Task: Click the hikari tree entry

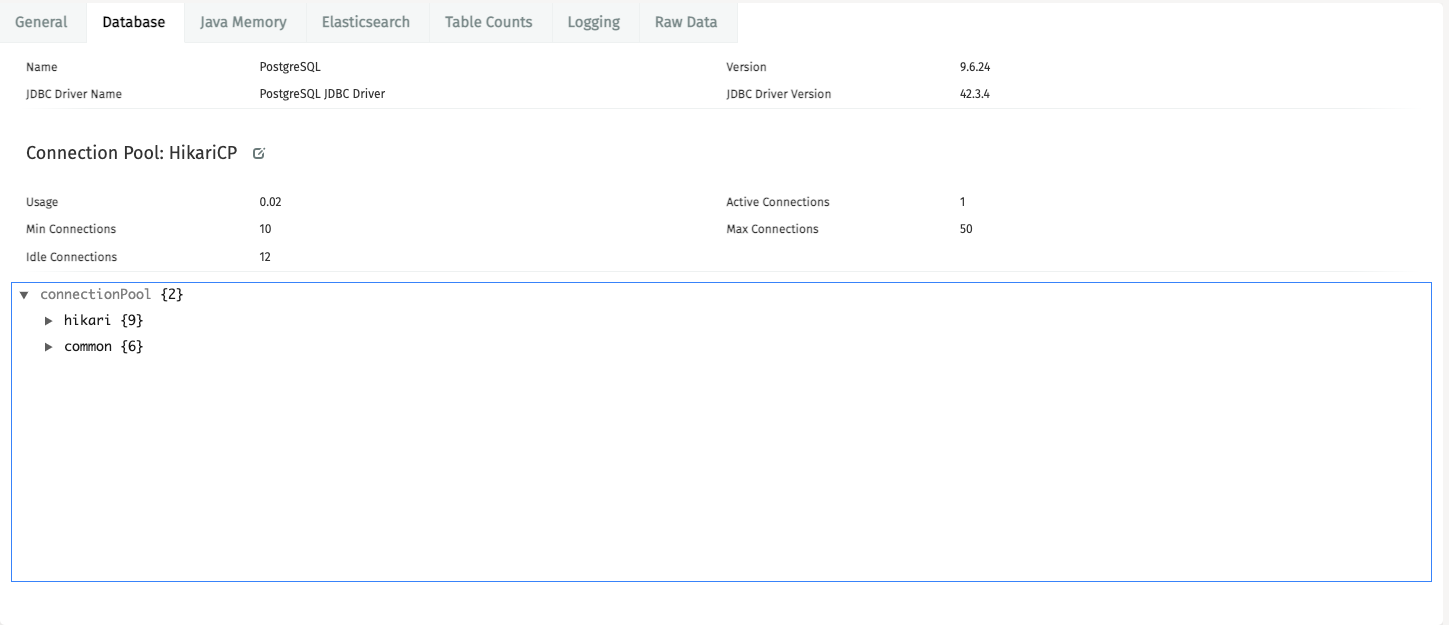Action: point(88,320)
